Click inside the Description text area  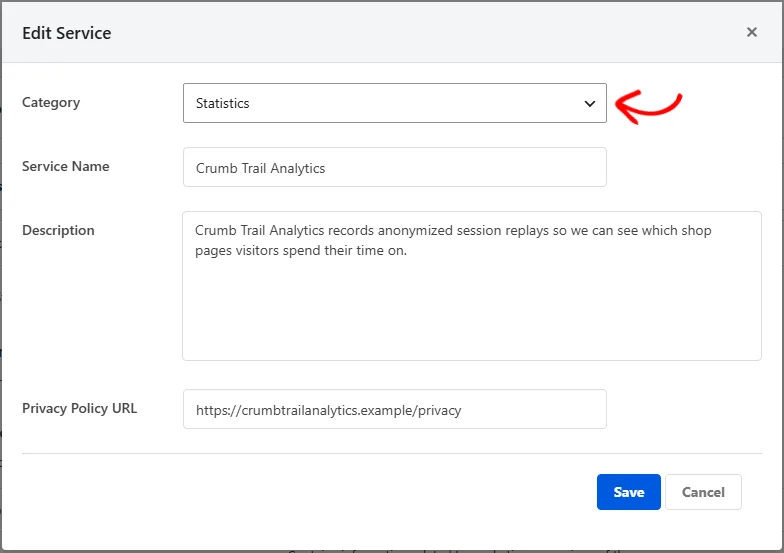tap(472, 286)
